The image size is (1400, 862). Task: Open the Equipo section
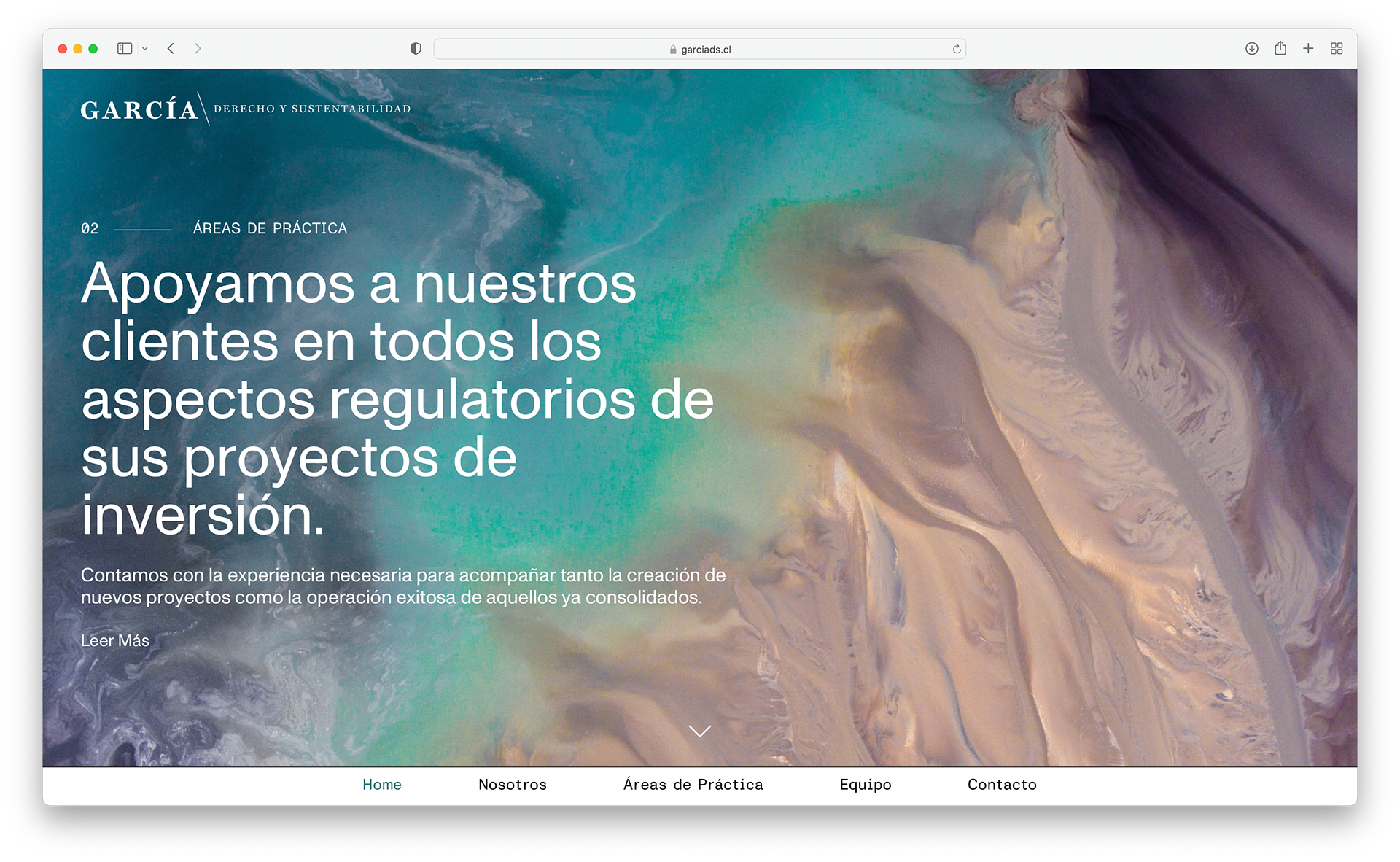click(x=866, y=785)
